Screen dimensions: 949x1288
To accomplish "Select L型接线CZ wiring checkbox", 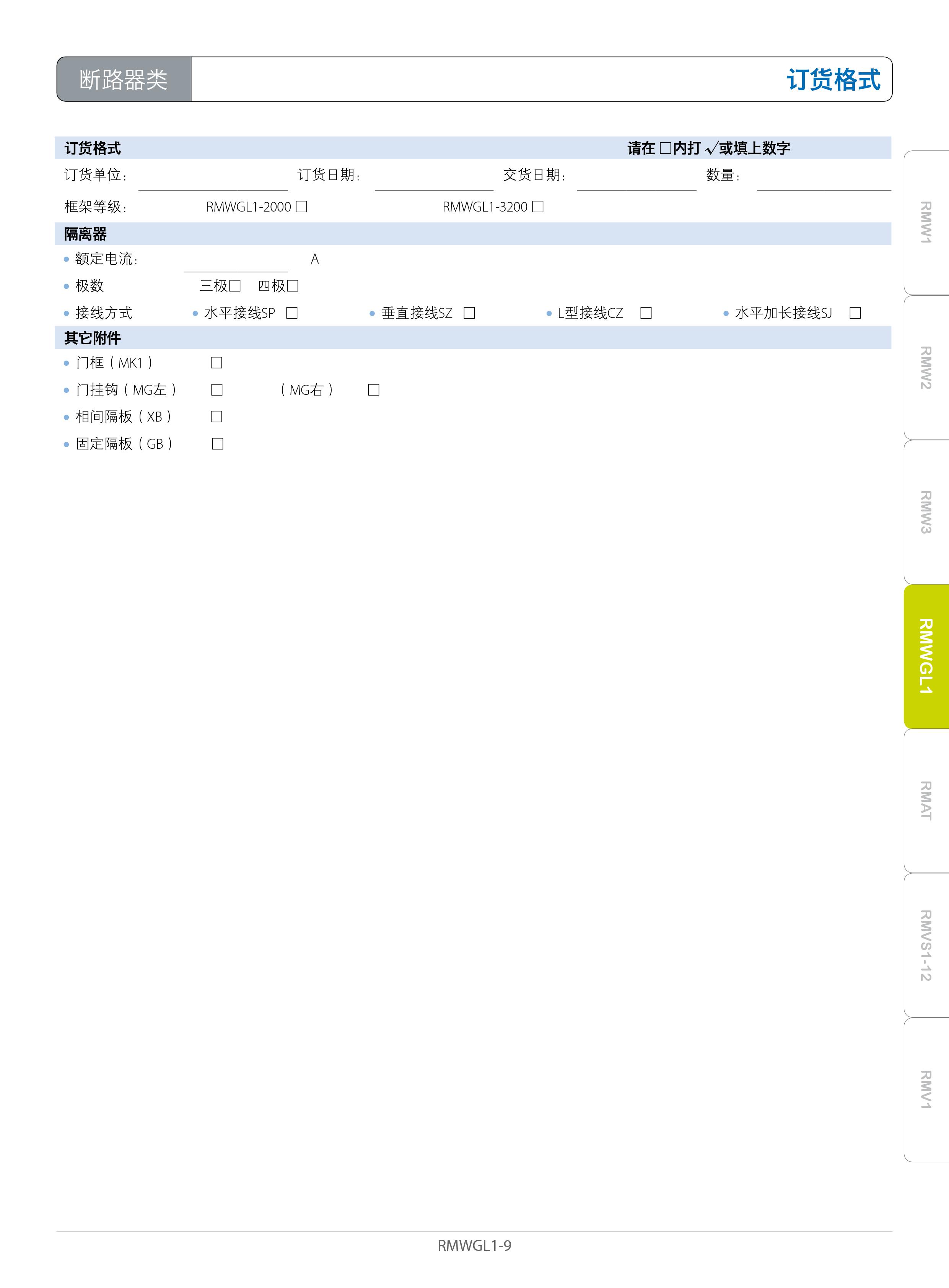I will [646, 313].
